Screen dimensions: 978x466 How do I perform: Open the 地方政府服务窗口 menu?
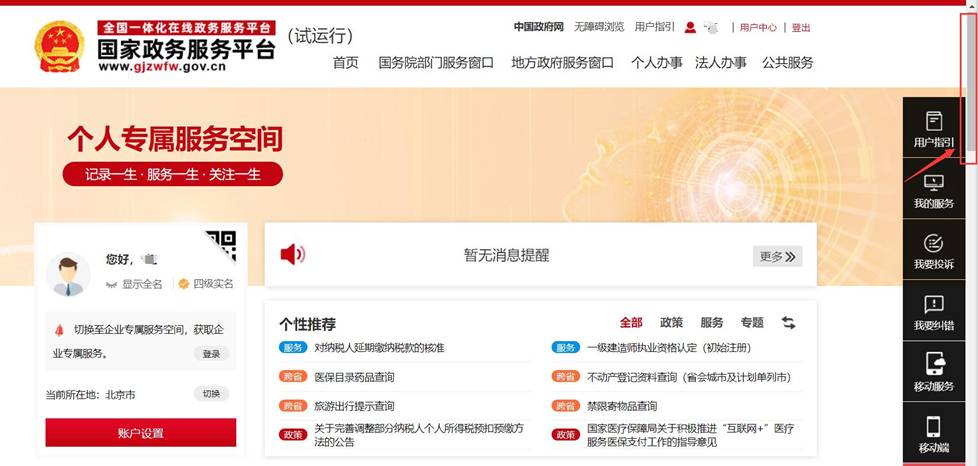point(562,62)
